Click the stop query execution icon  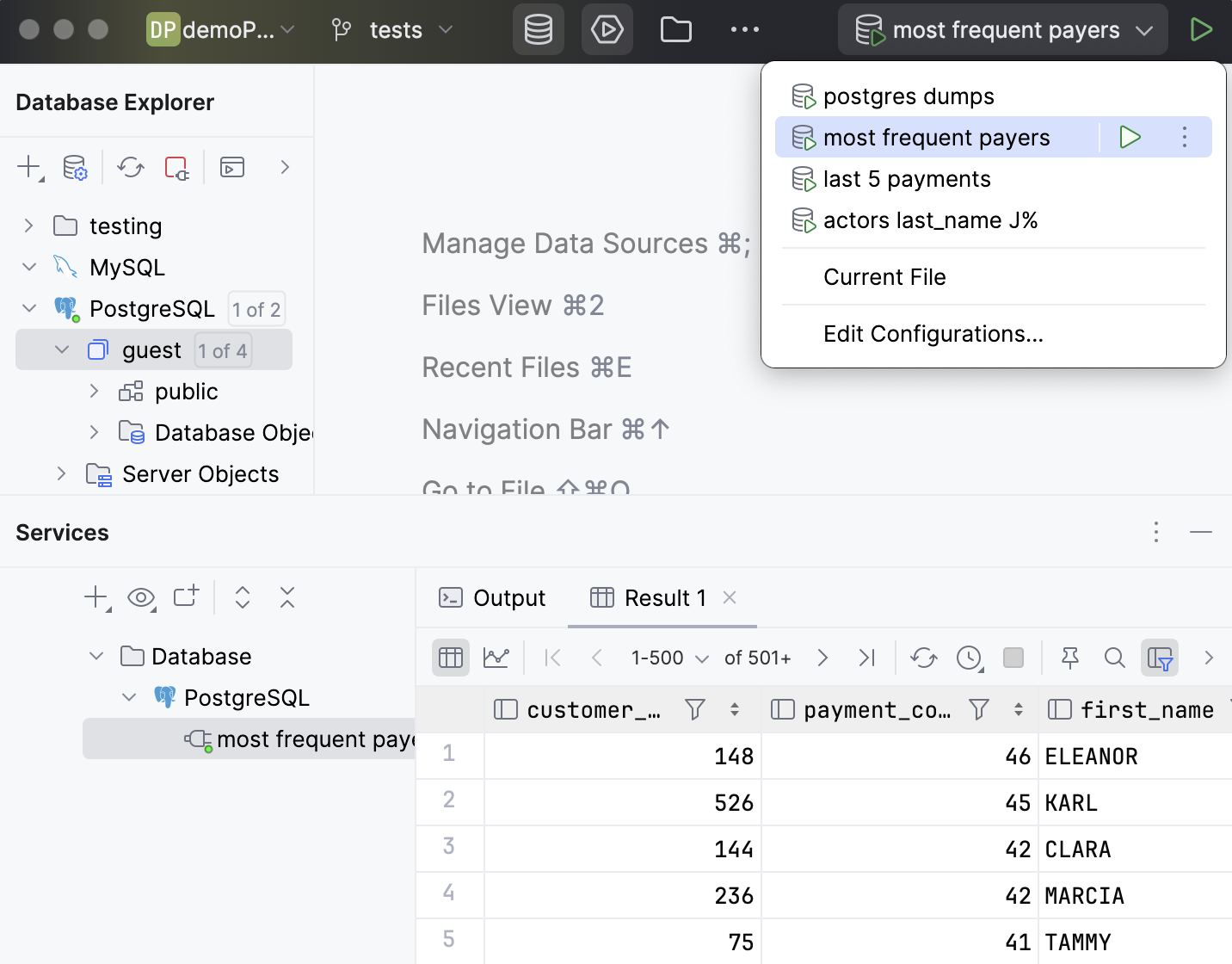click(1013, 658)
